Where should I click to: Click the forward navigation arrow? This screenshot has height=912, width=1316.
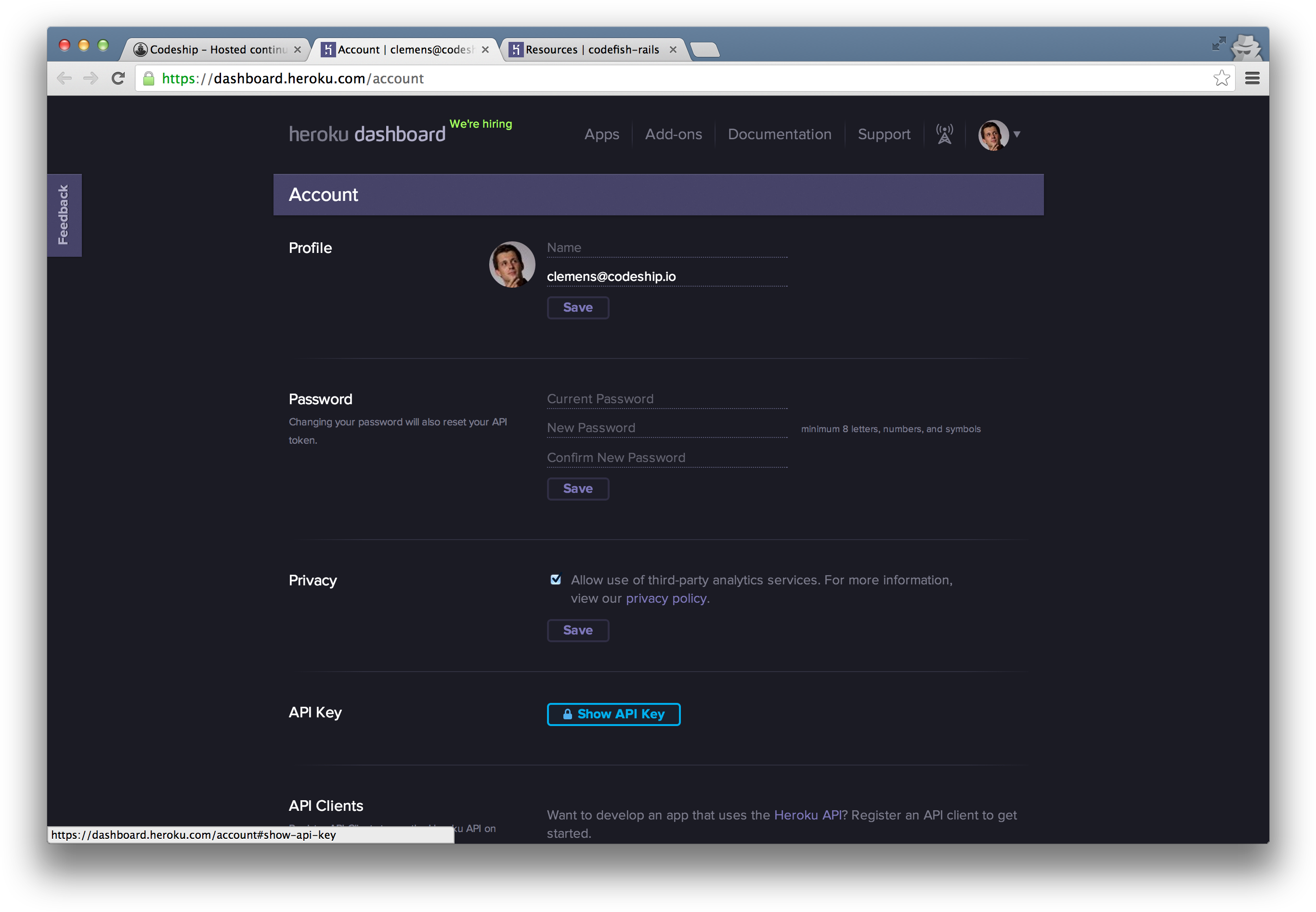(90, 78)
